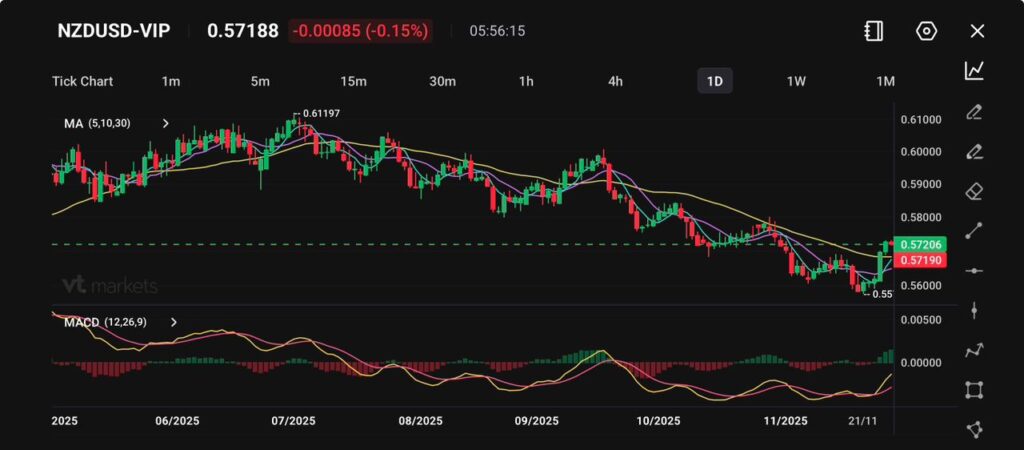The image size is (1024, 450).
Task: Pick the horizontal line drawing tool
Action: coord(974,270)
